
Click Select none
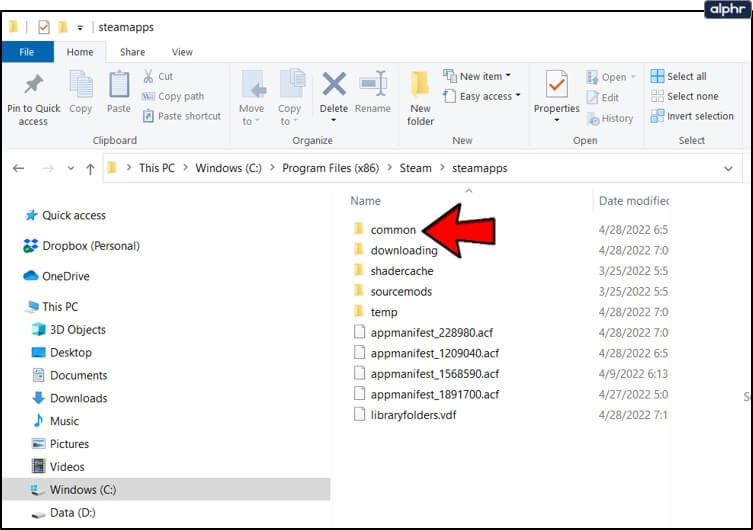684,96
